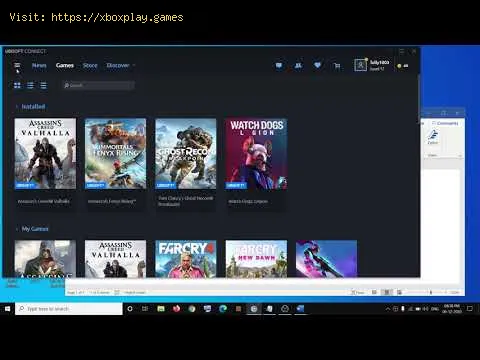Open Microsoft Edge from taskbar

click(223, 309)
